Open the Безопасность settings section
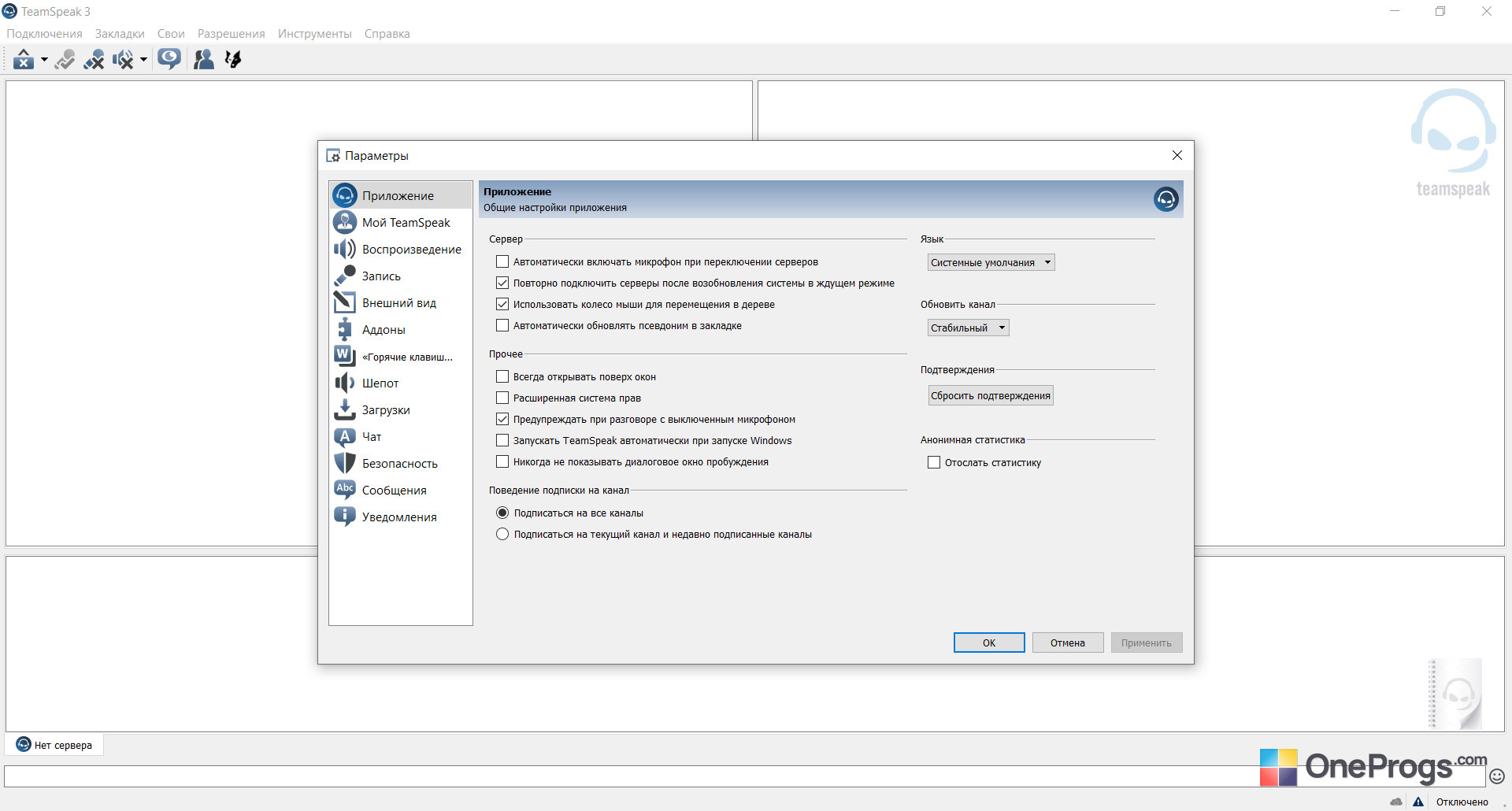This screenshot has height=811, width=1512. [401, 463]
